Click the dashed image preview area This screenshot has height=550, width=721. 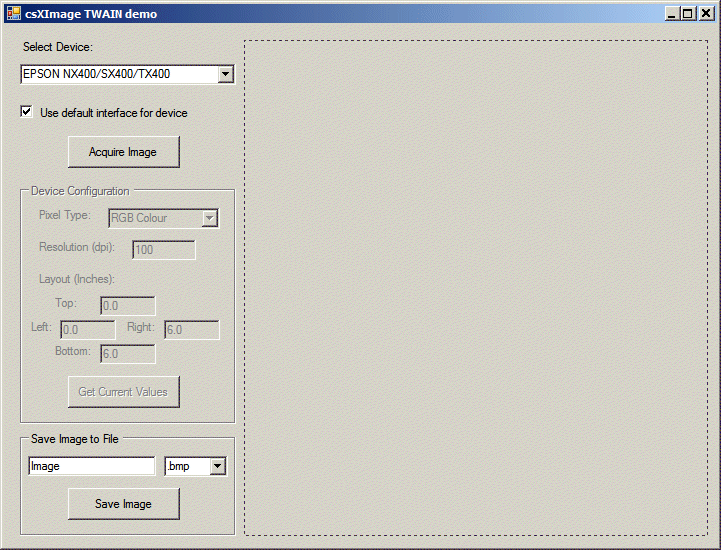[476, 288]
